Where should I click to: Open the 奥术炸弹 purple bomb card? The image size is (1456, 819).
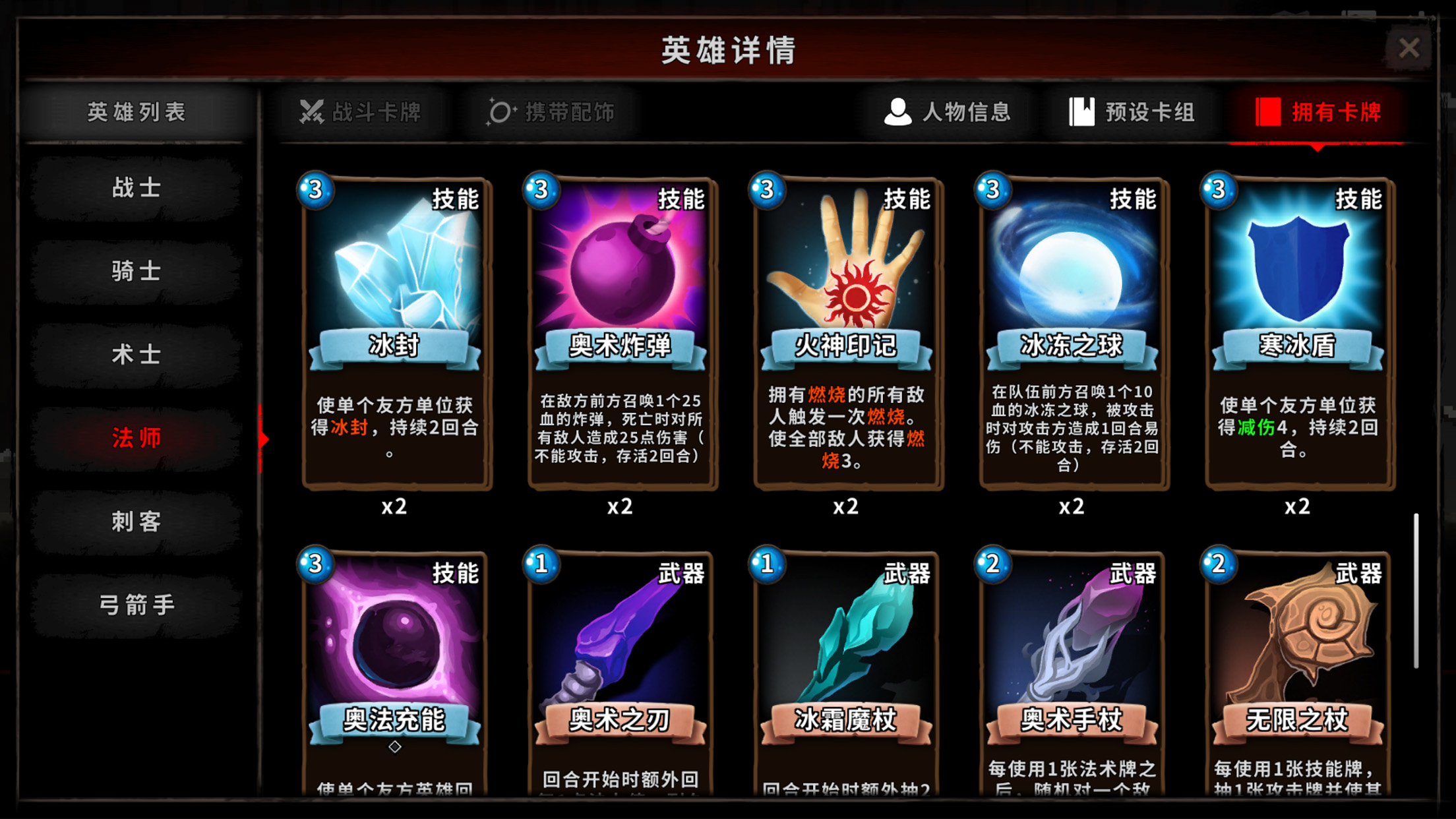click(x=621, y=333)
